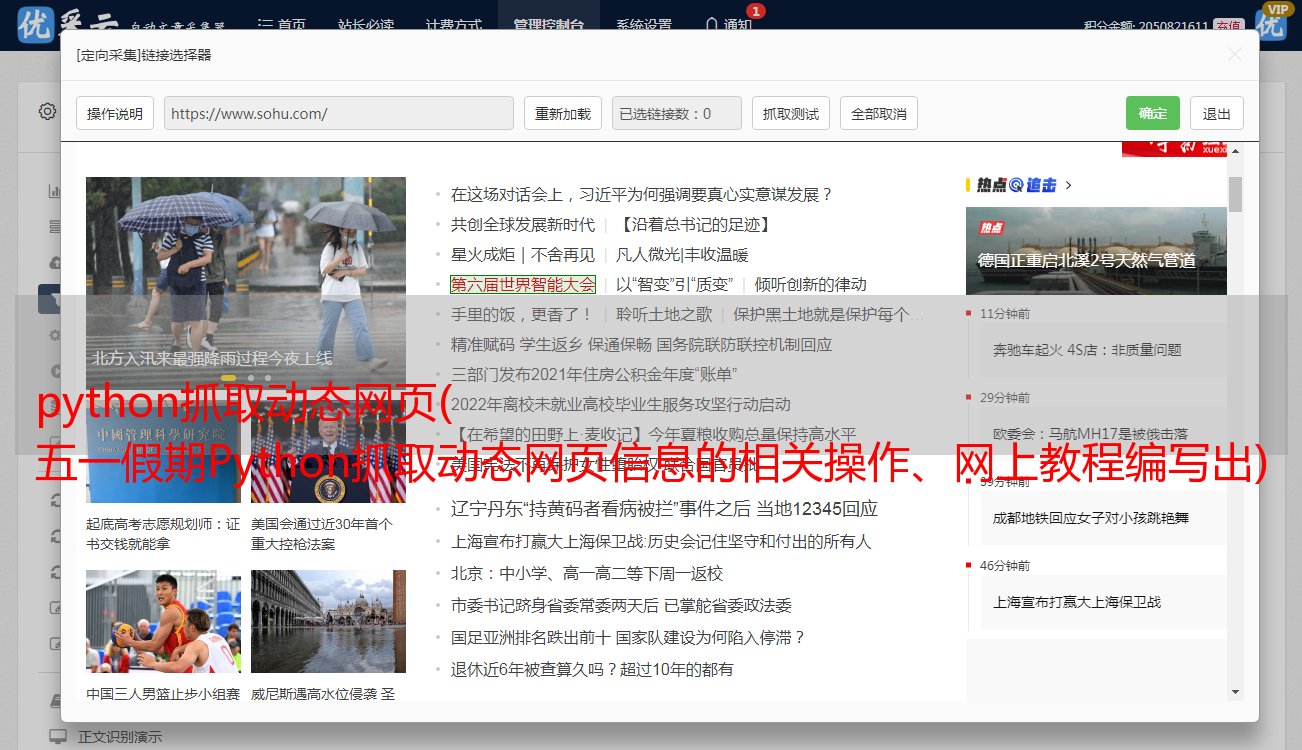This screenshot has width=1302, height=750.
Task: Open 正文识别演示 sidebar item
Action: (x=120, y=736)
